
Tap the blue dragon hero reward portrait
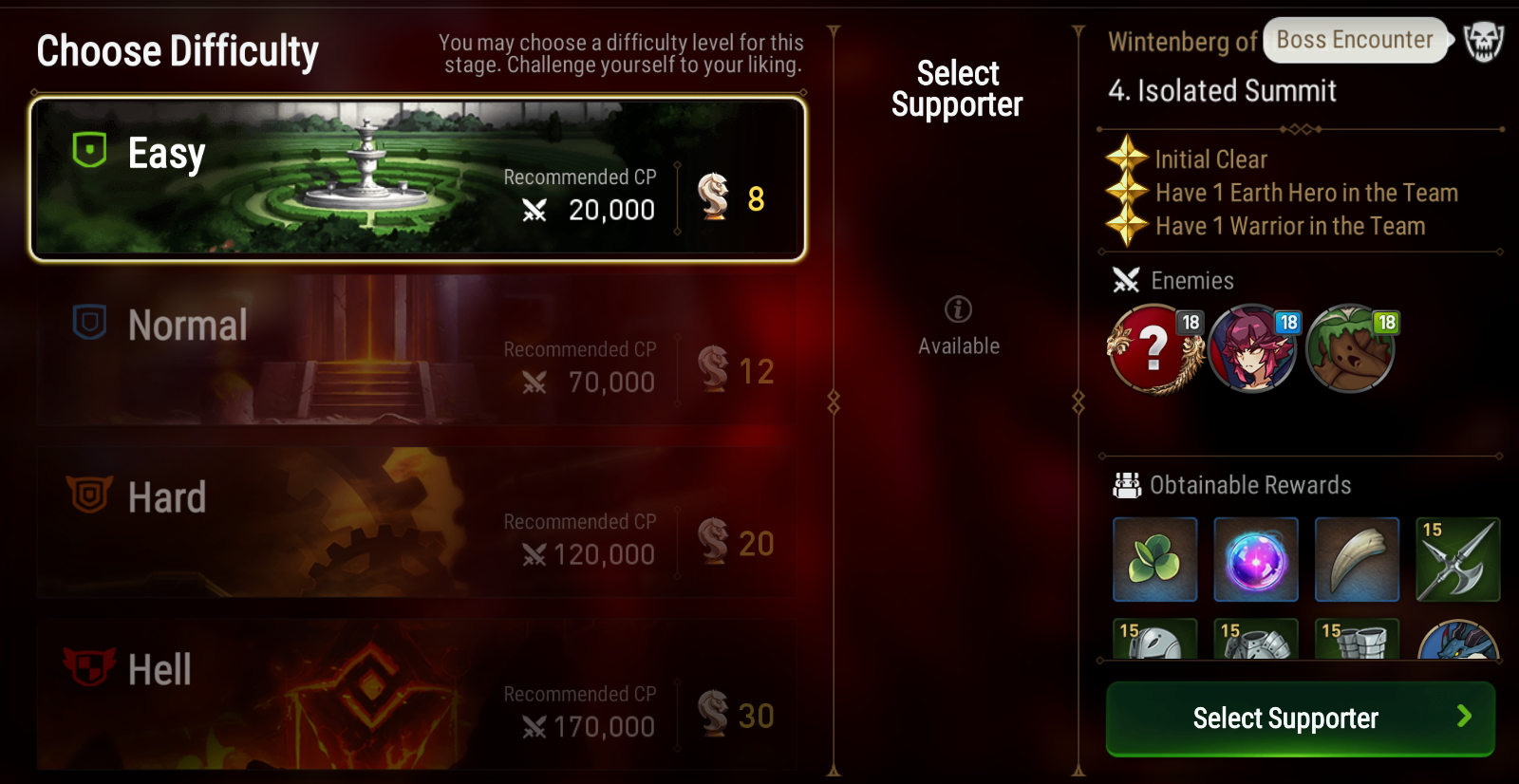coord(1458,640)
